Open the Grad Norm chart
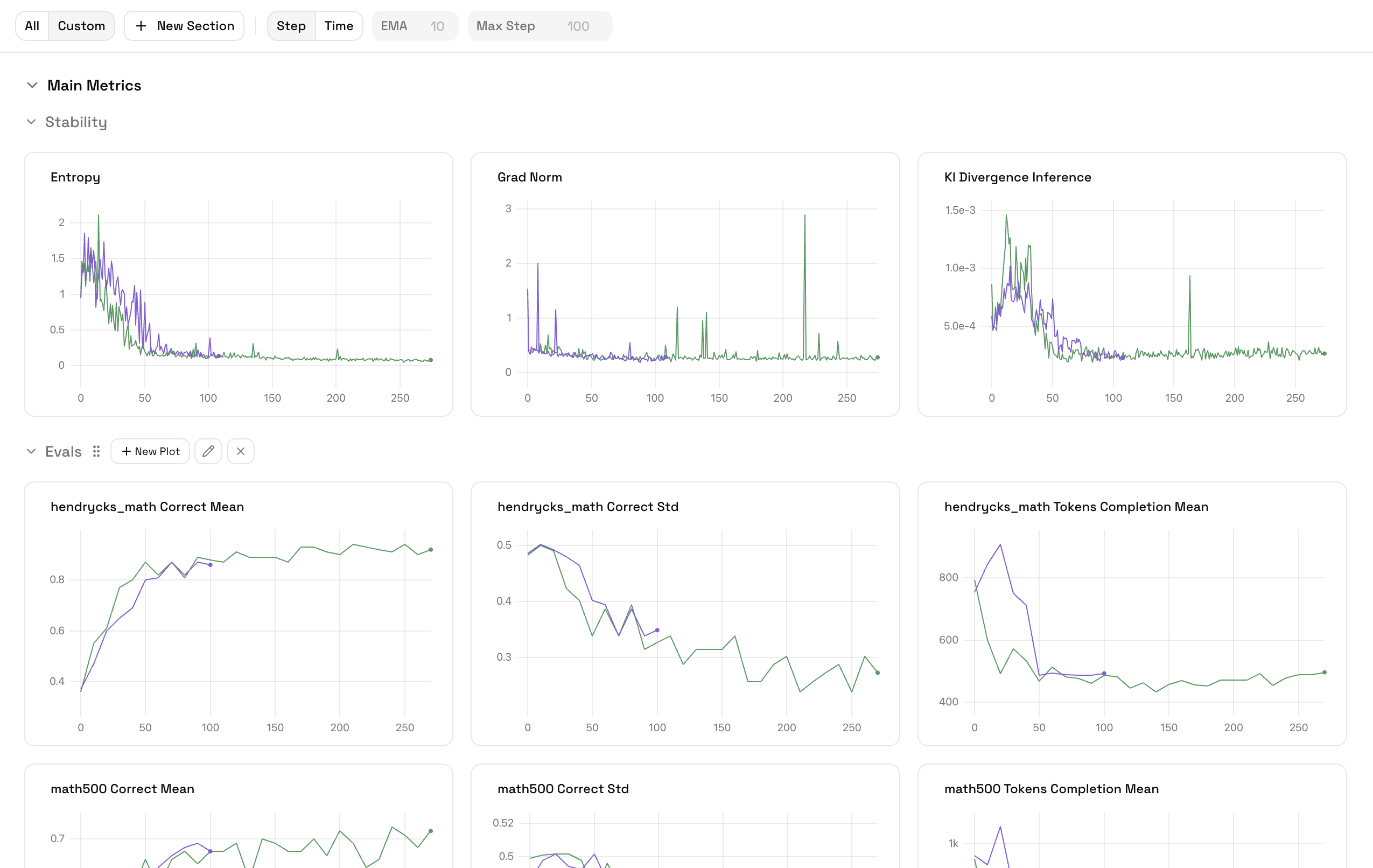This screenshot has height=868, width=1373. pos(685,284)
